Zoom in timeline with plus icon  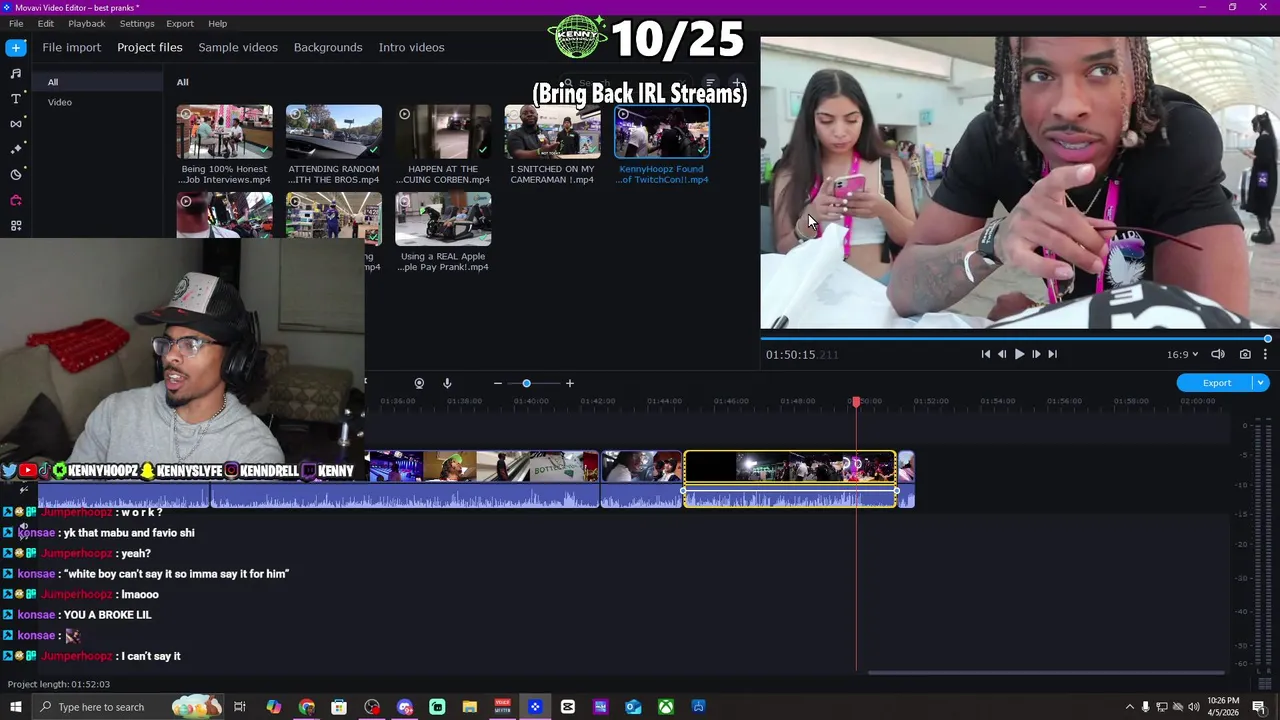tap(570, 383)
